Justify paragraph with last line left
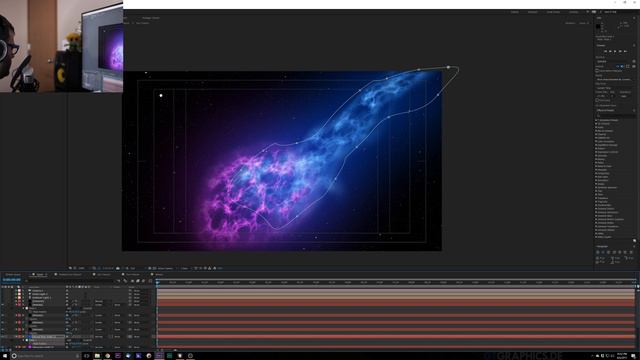The height and width of the screenshot is (360, 640). coord(614,252)
